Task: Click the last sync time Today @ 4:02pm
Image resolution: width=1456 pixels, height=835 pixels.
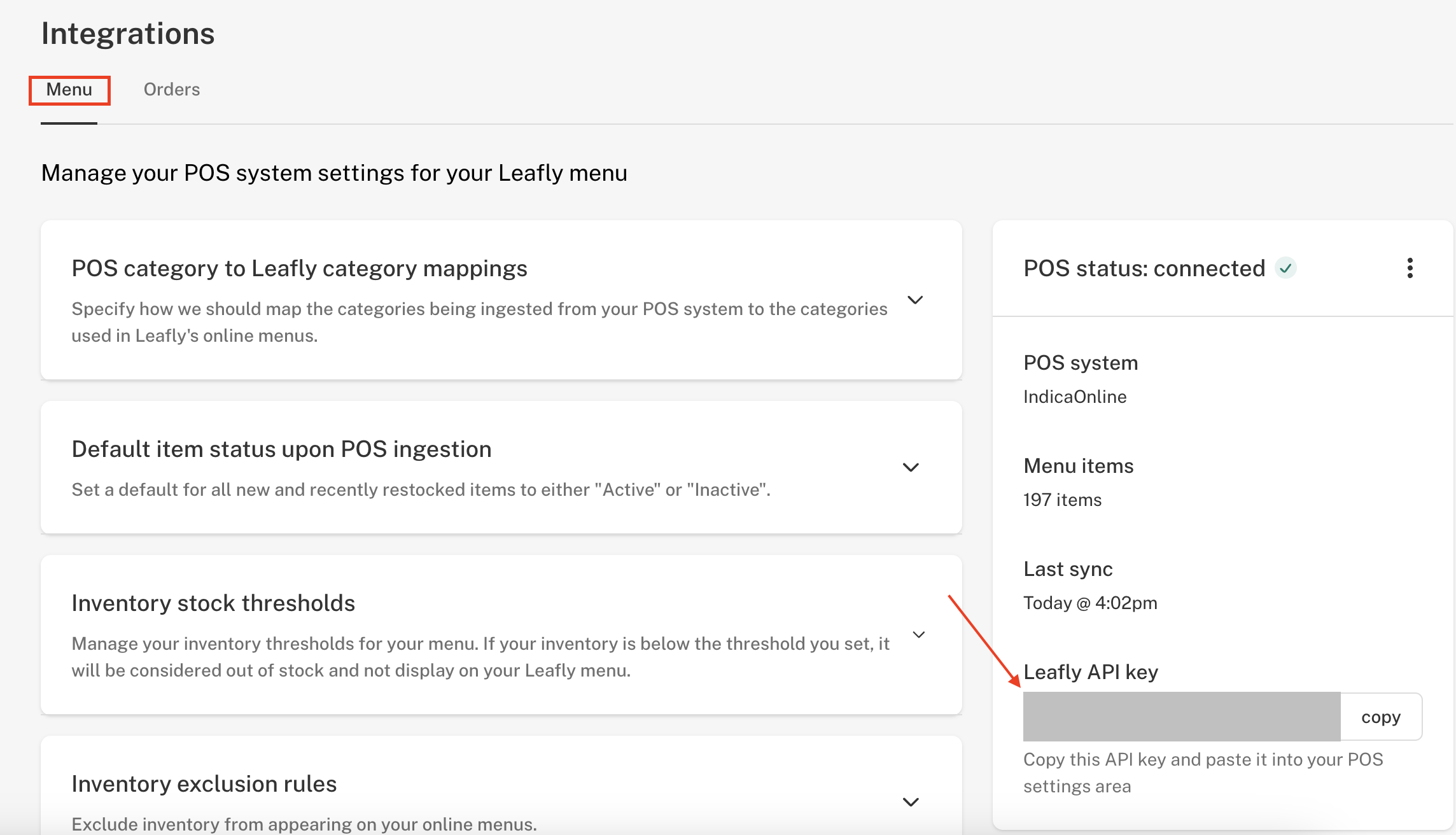Action: click(1090, 603)
